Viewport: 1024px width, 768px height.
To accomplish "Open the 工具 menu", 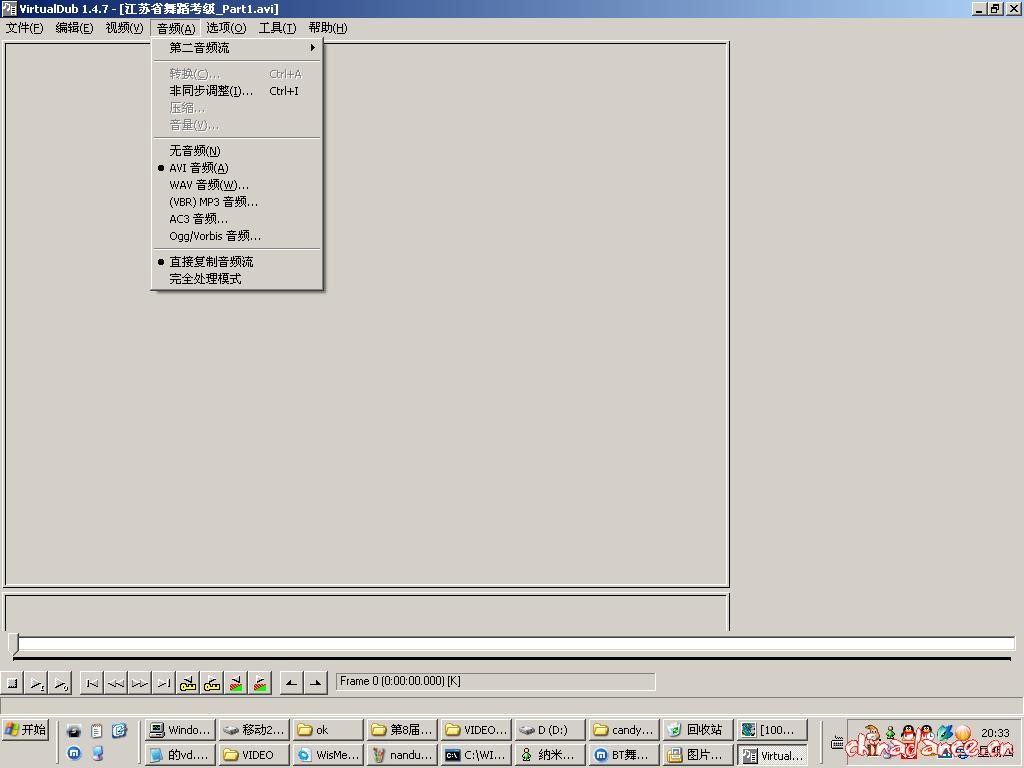I will [x=277, y=28].
